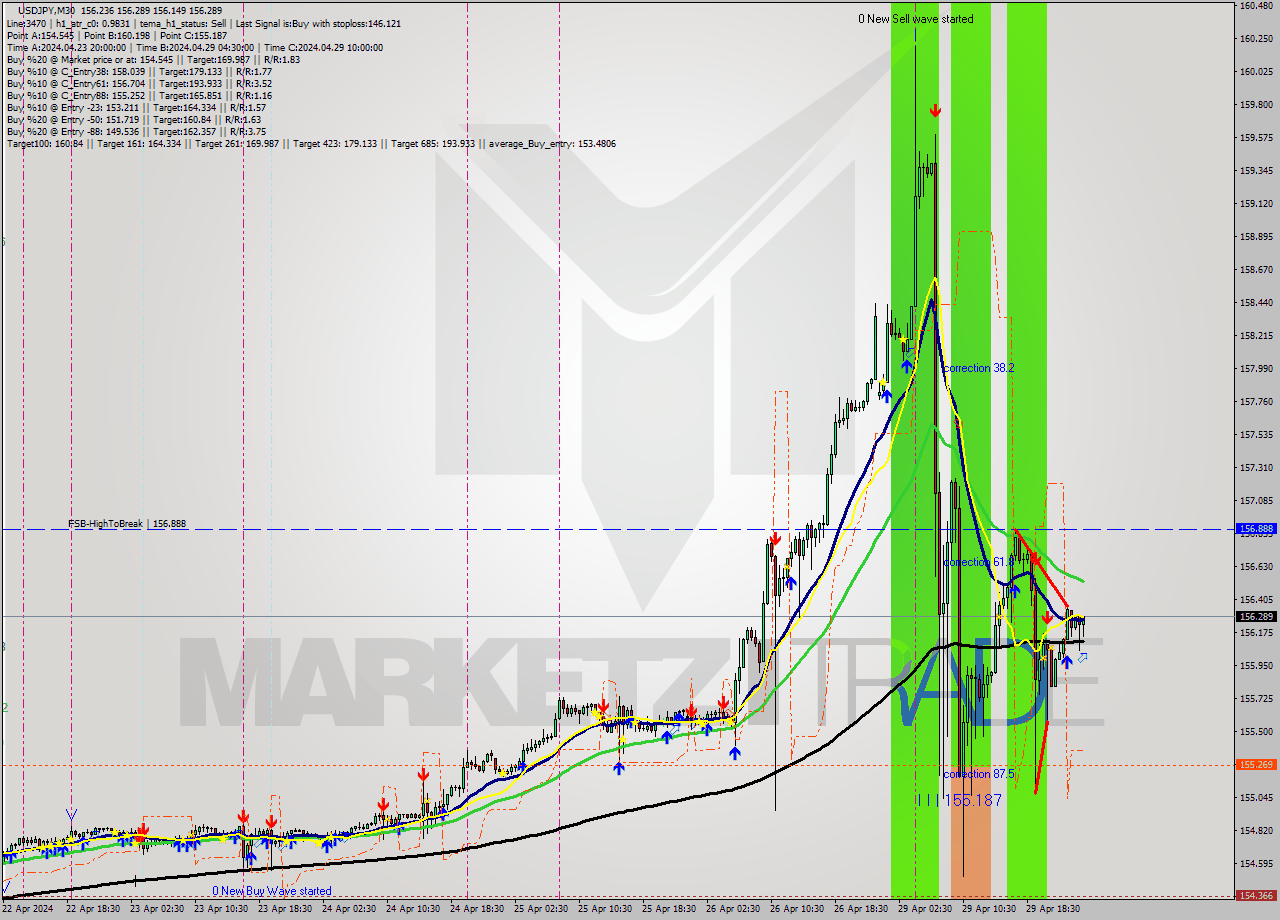Click the red sell arrow above the 159.8 spike peak

coord(935,110)
